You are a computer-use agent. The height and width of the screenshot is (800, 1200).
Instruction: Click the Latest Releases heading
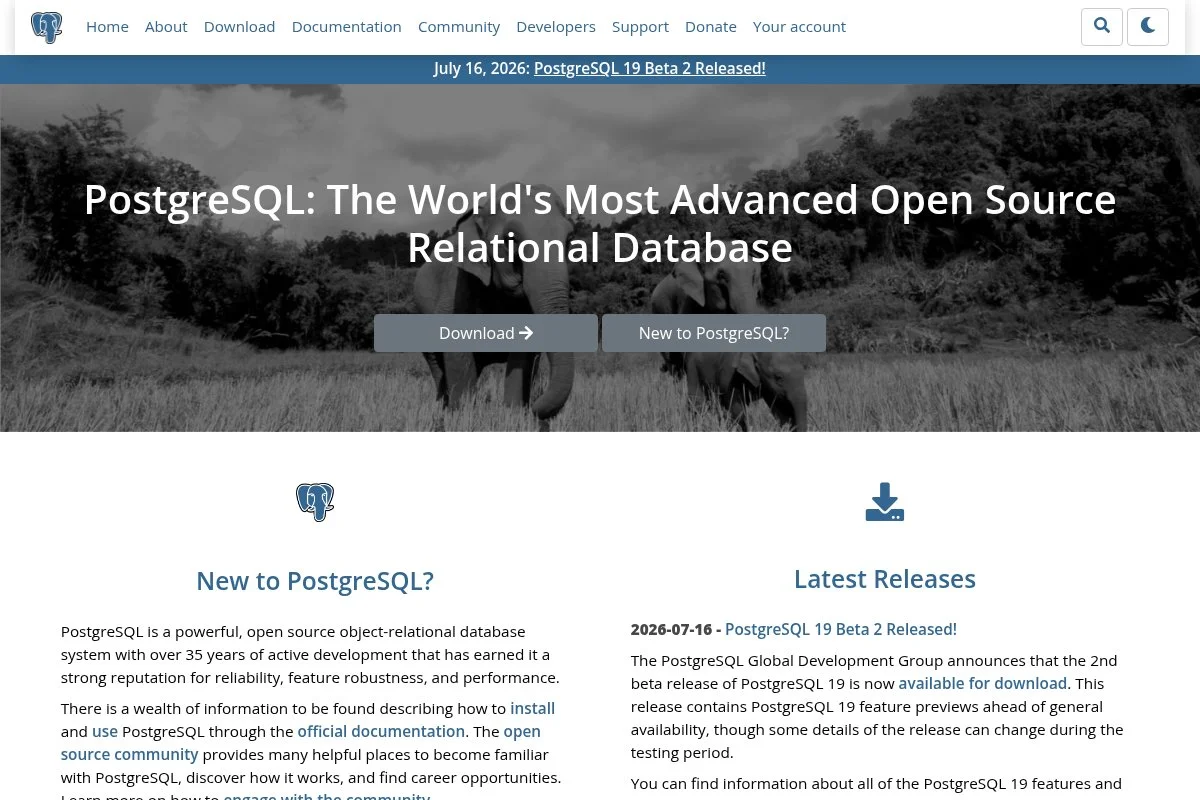coord(885,579)
